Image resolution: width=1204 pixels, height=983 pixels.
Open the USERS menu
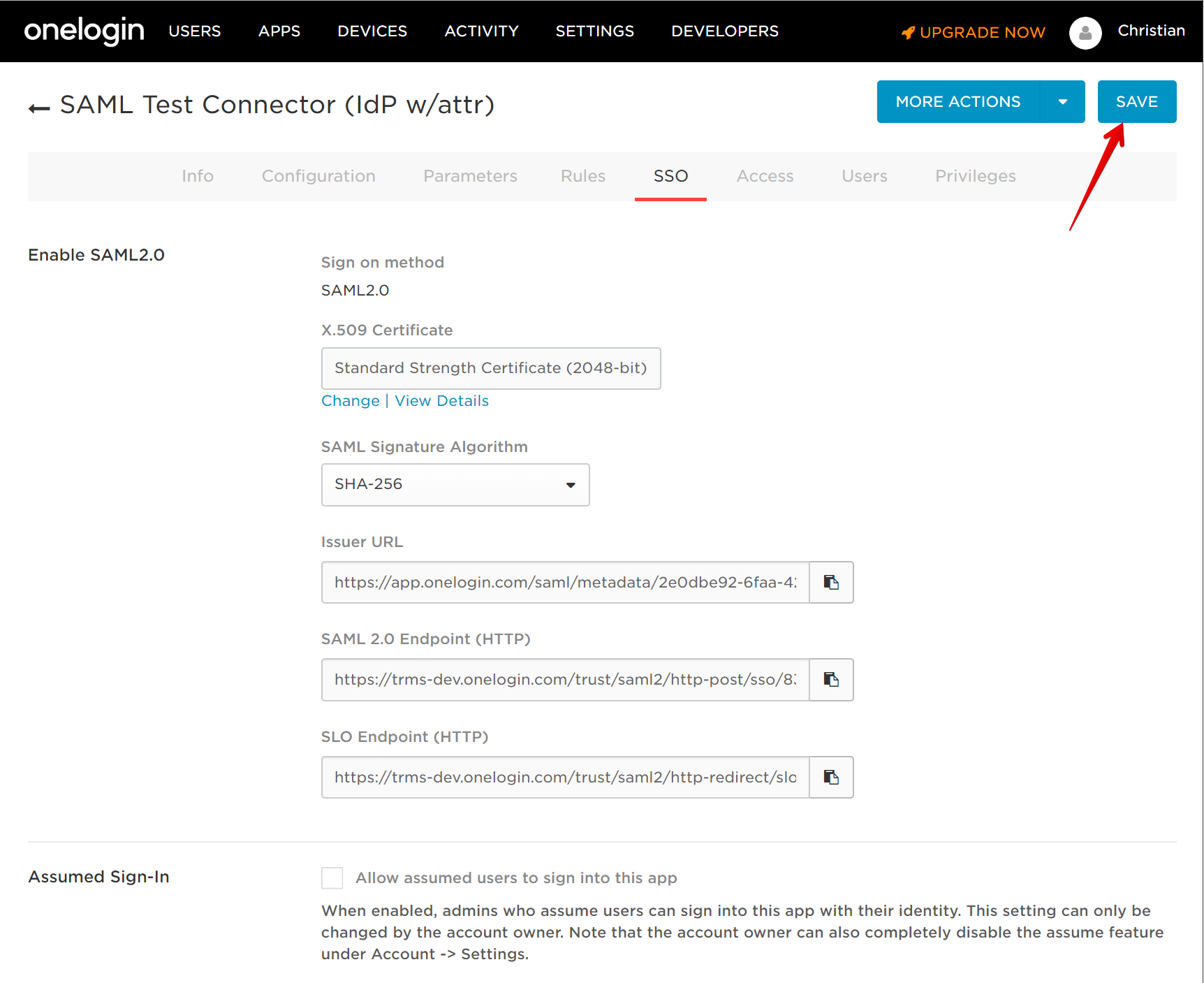(194, 31)
